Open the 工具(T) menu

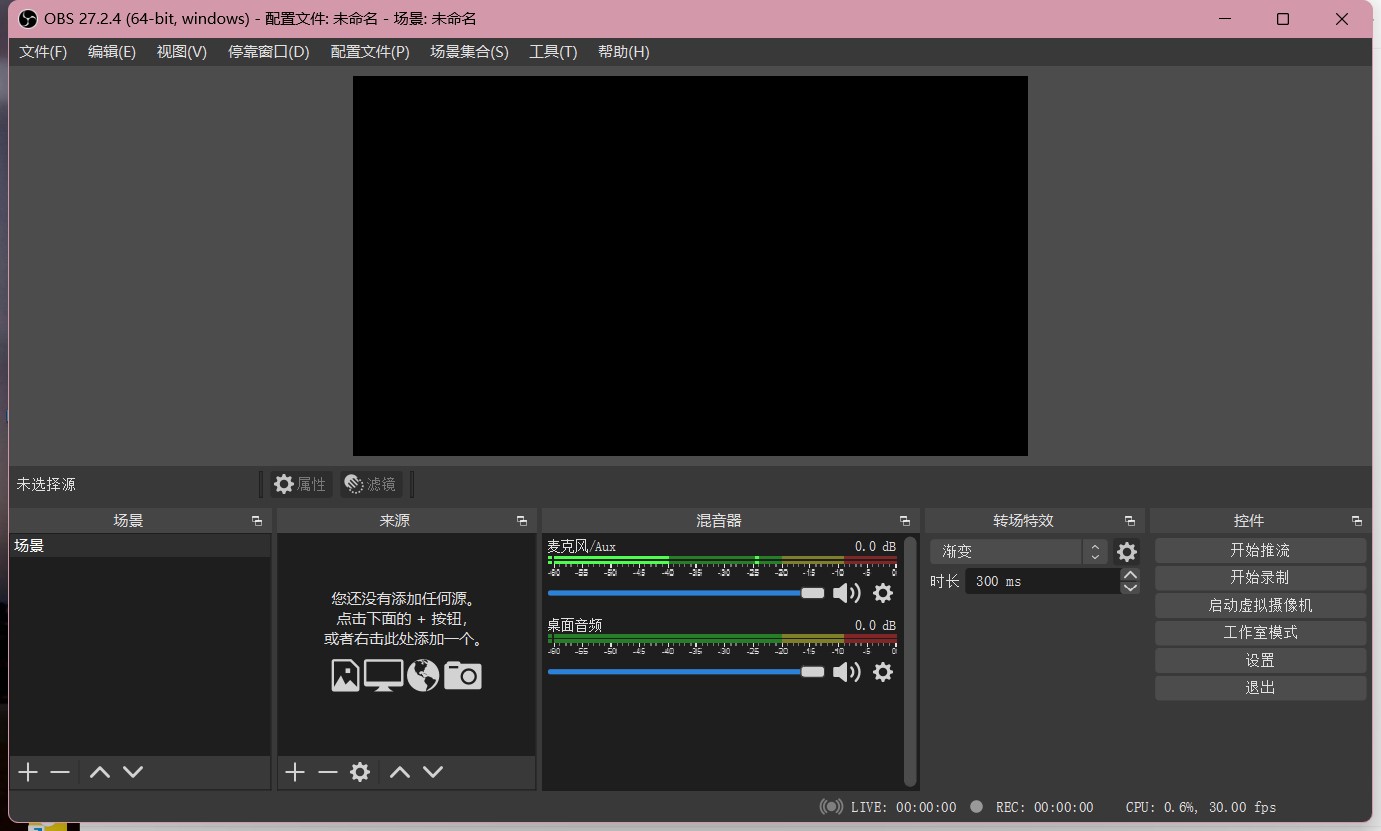tap(553, 52)
